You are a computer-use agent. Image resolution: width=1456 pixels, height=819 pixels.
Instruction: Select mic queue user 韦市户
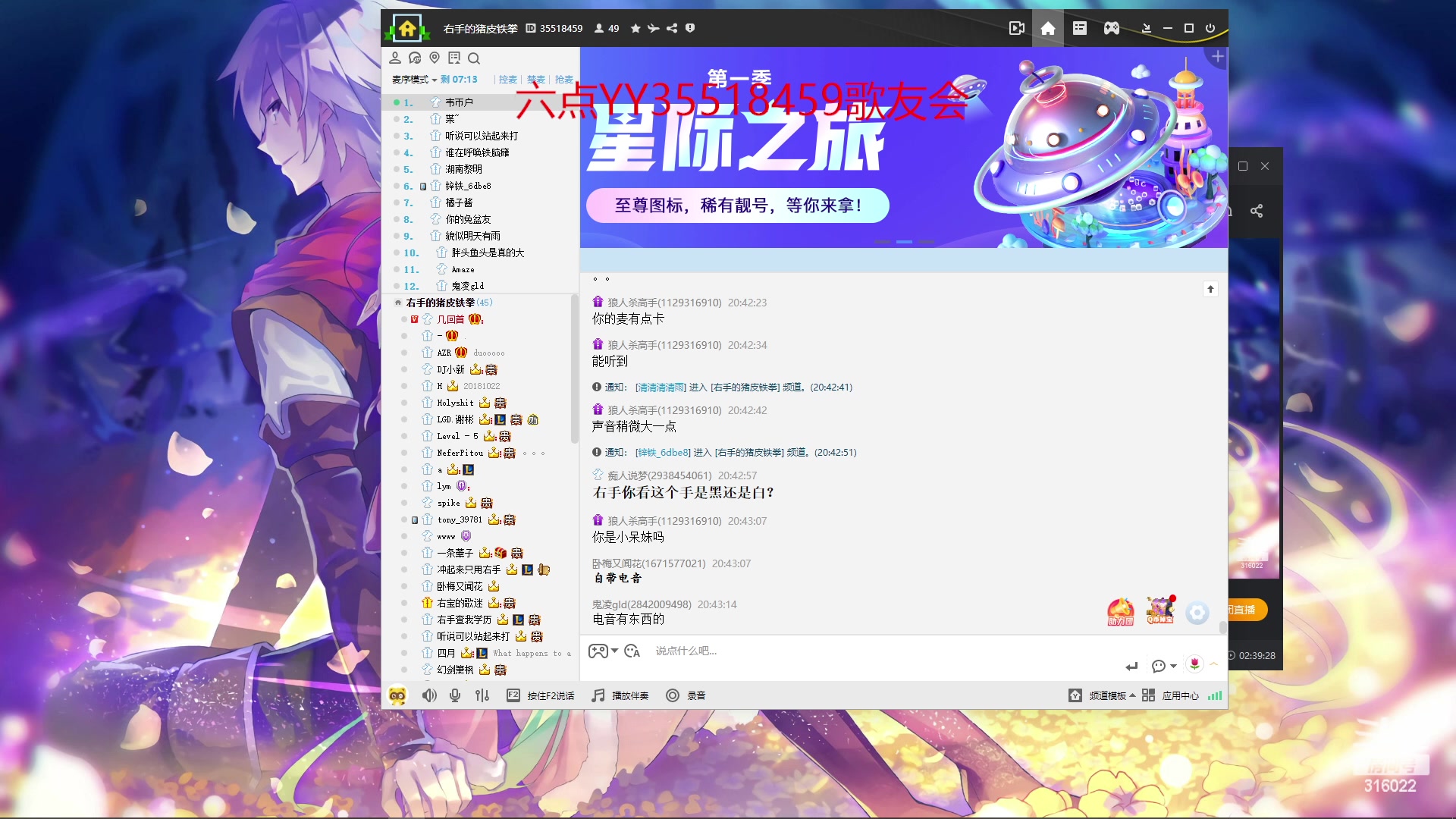coord(459,102)
